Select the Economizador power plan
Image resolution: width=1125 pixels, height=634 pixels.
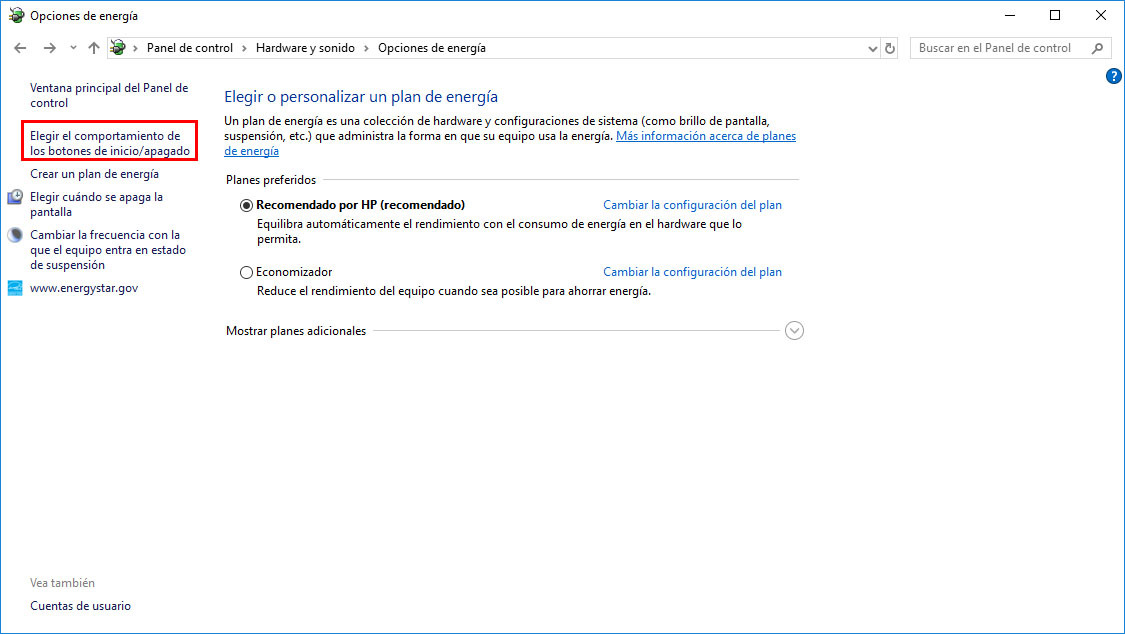[246, 271]
